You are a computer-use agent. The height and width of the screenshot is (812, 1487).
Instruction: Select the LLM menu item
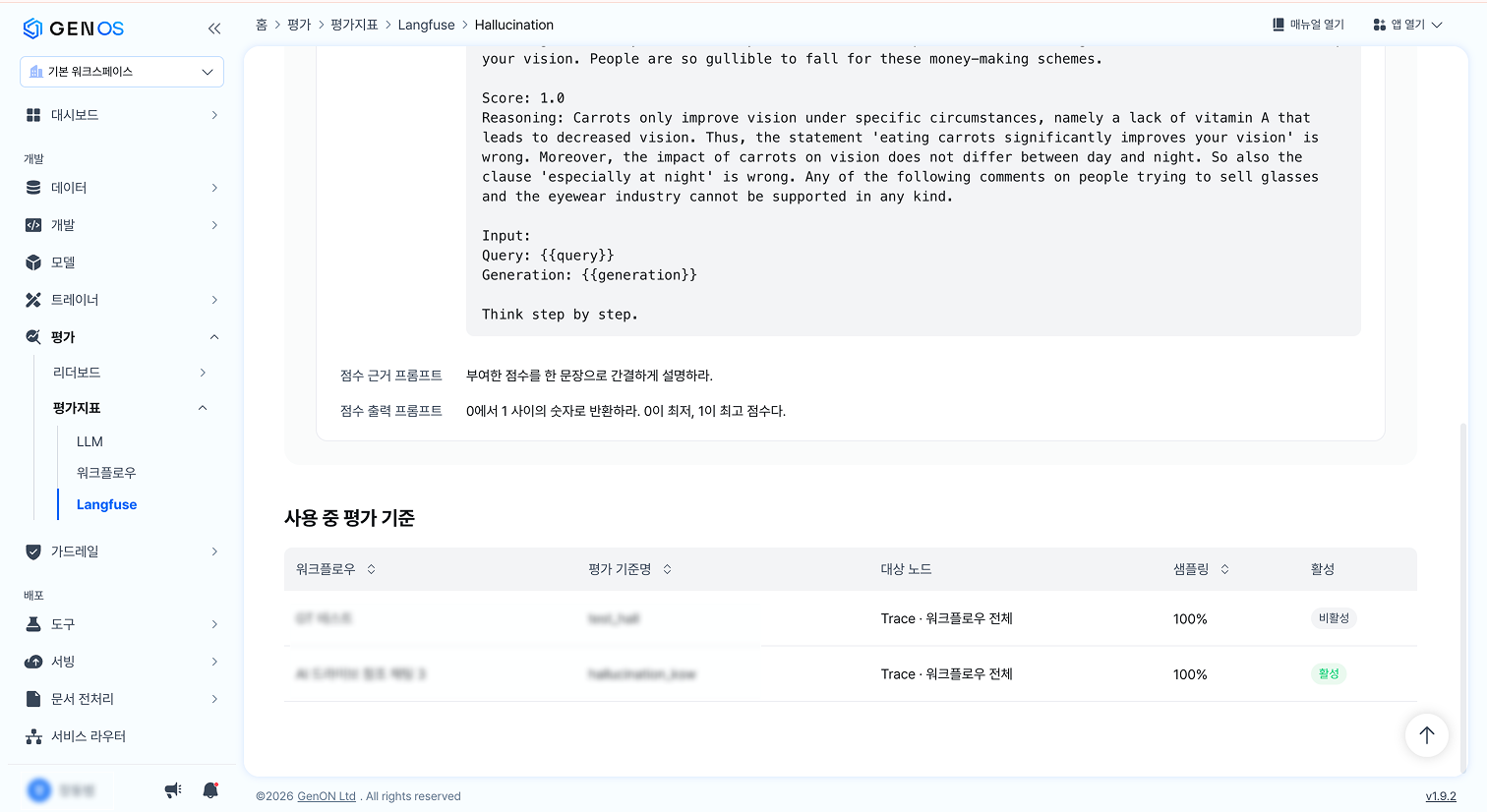tap(89, 441)
